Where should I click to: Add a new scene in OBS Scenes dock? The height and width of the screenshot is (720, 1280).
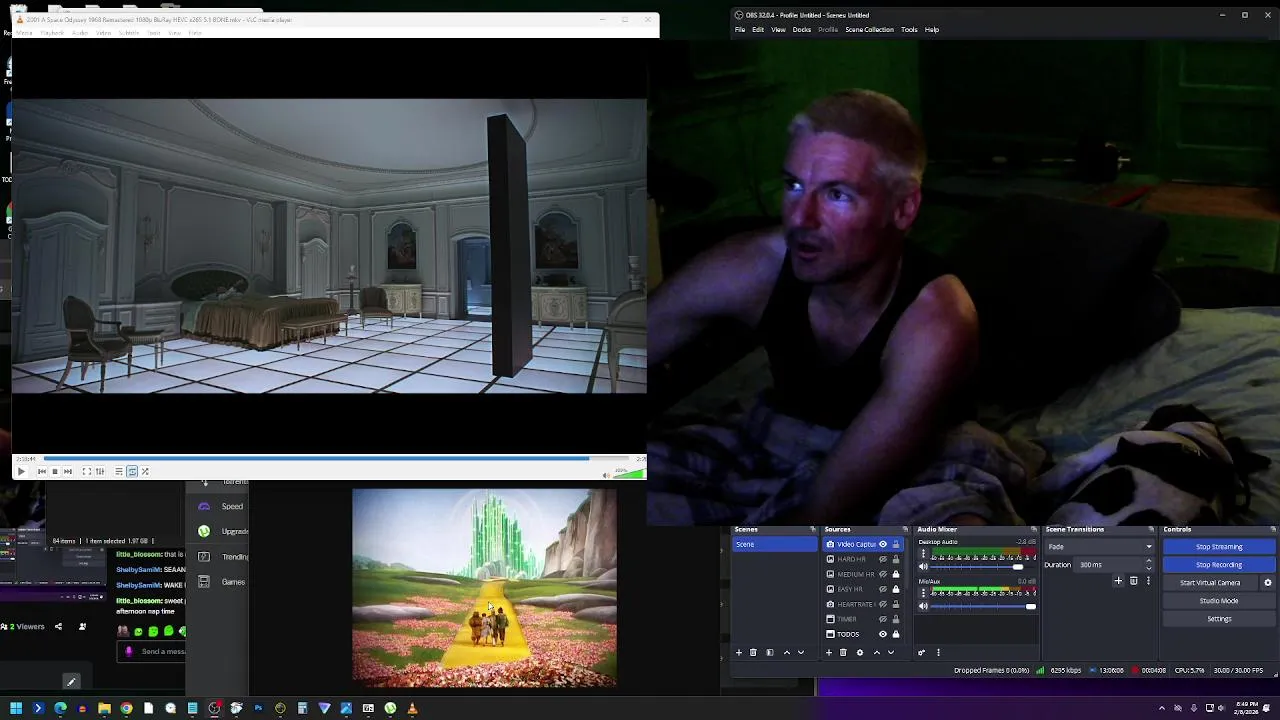coord(739,653)
